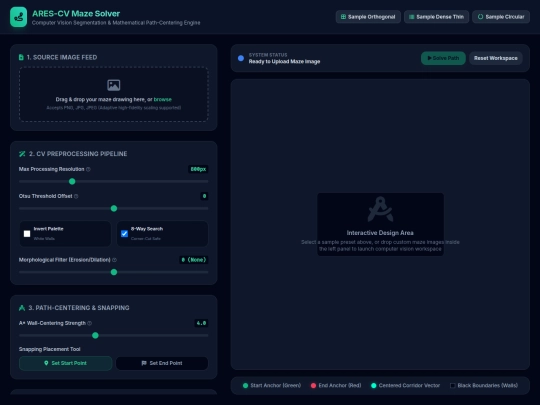The image size is (540, 405).
Task: Click info icon beside A* Wall-Centering Strength
Action: pyautogui.click(x=90, y=323)
